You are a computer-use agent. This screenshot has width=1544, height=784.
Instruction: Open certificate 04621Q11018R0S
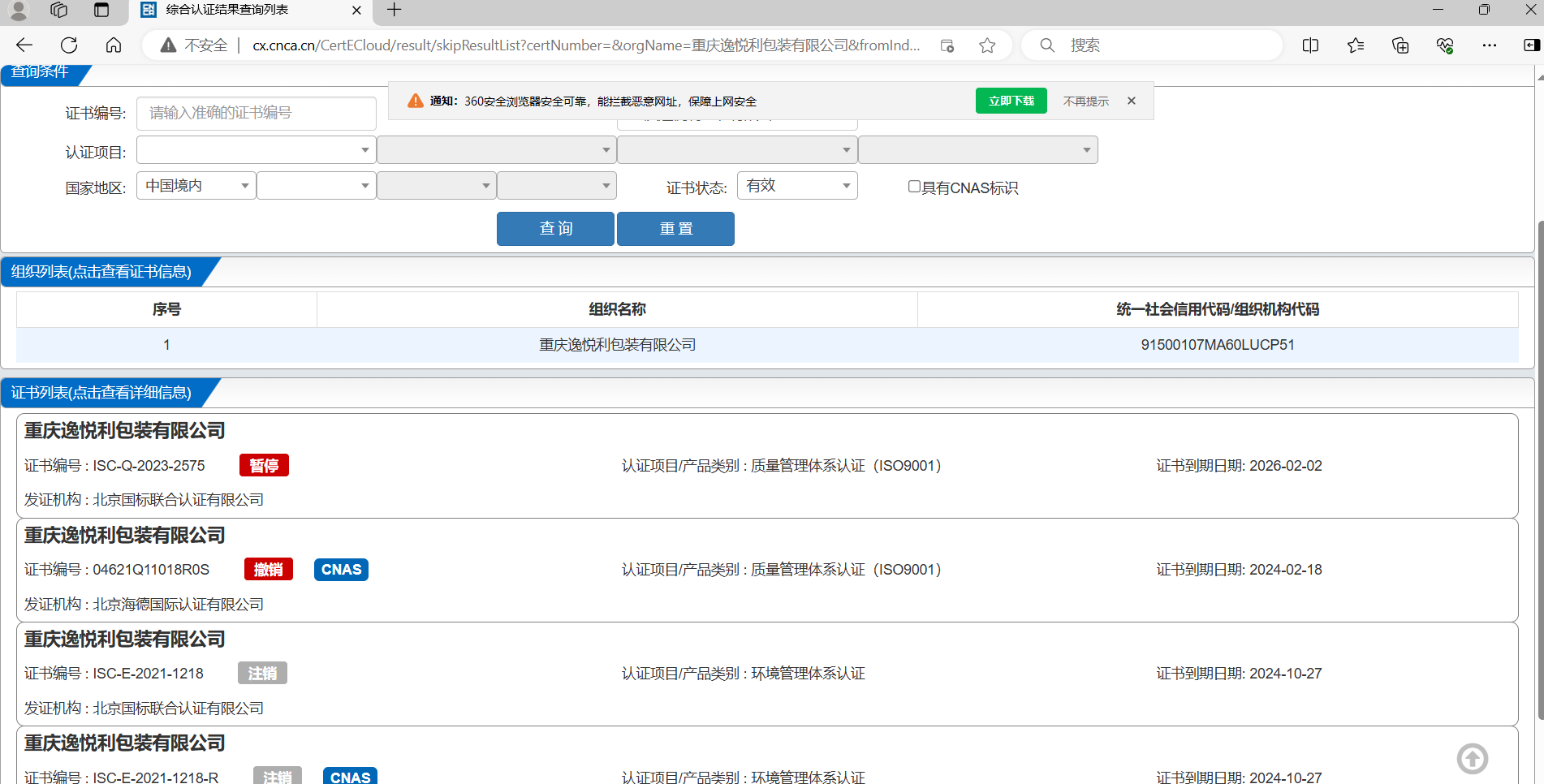pos(767,570)
